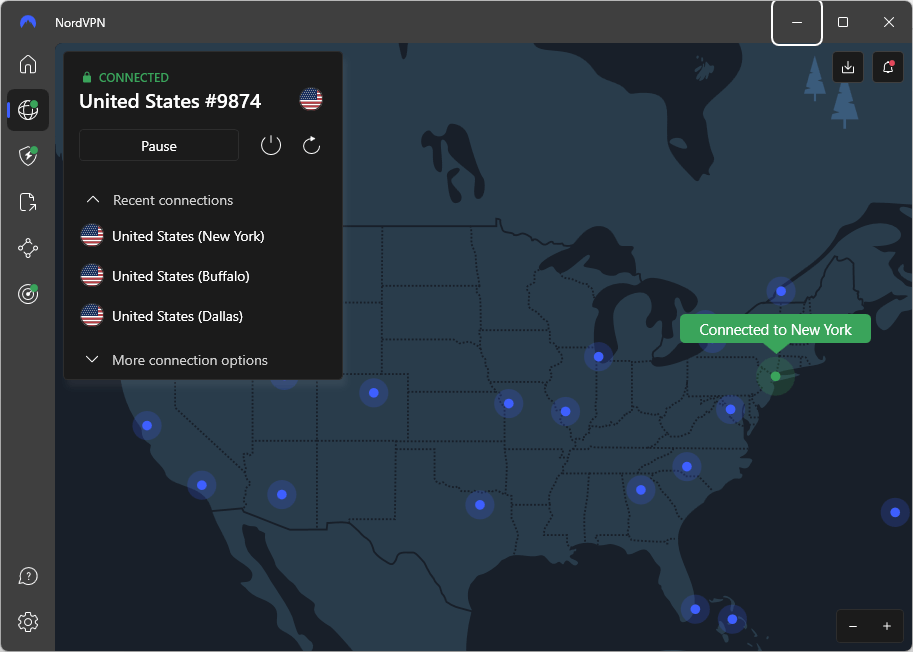Screen dimensions: 913x652
Task: Open the VPN globe sidebar icon
Action: pyautogui.click(x=28, y=109)
